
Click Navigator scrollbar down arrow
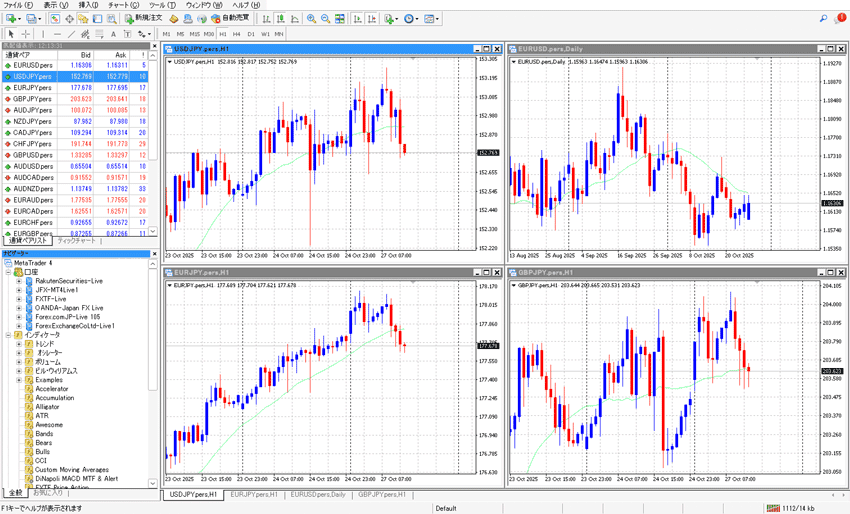pos(153,483)
